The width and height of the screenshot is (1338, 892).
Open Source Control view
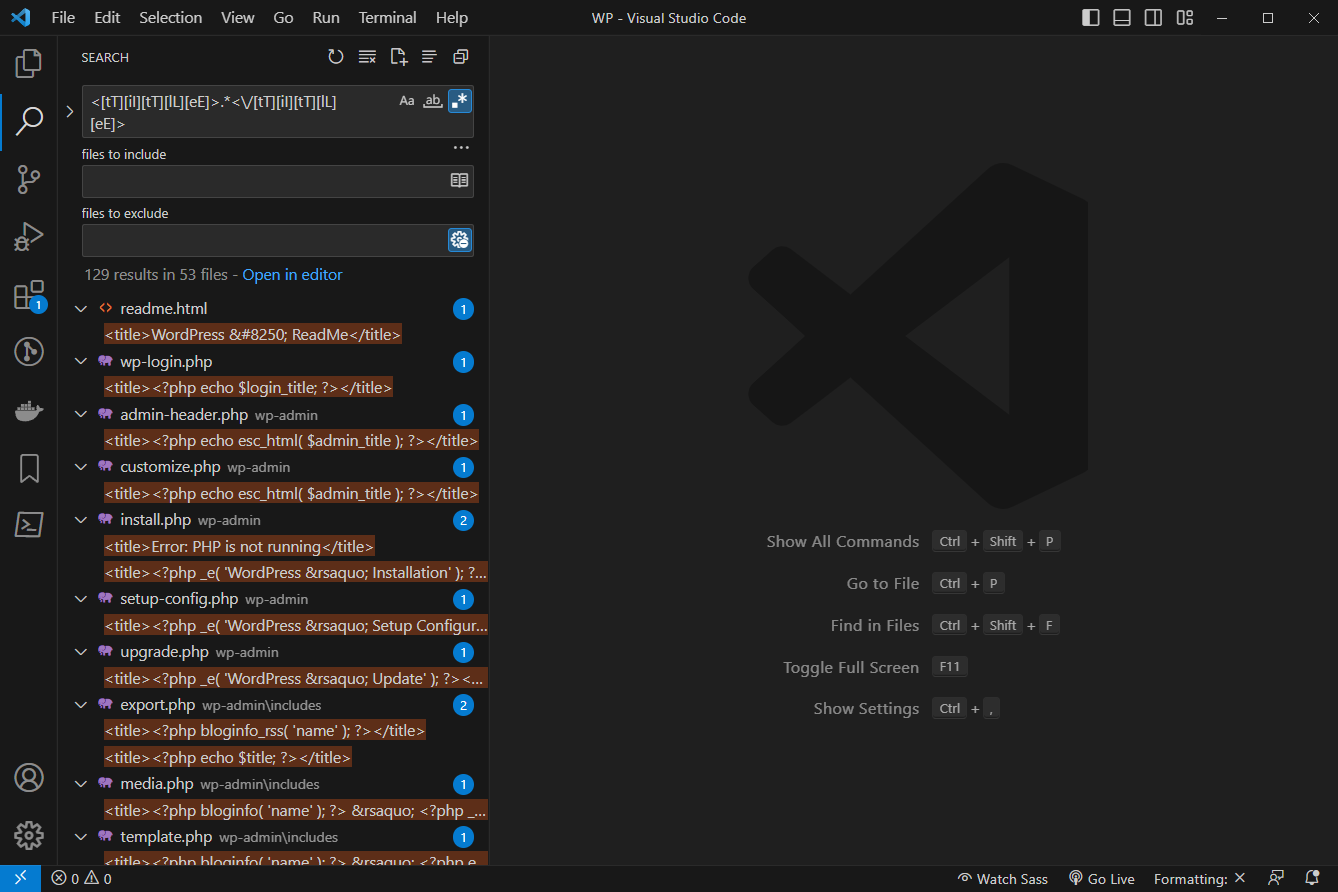pyautogui.click(x=29, y=180)
